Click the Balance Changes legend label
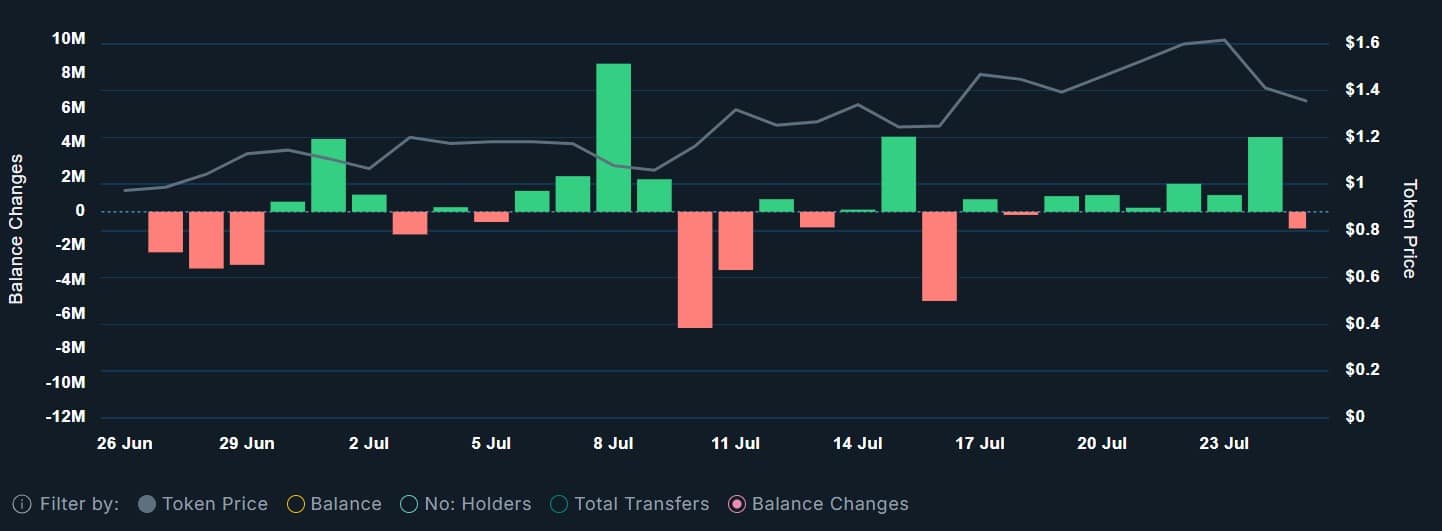This screenshot has height=531, width=1442. (829, 504)
